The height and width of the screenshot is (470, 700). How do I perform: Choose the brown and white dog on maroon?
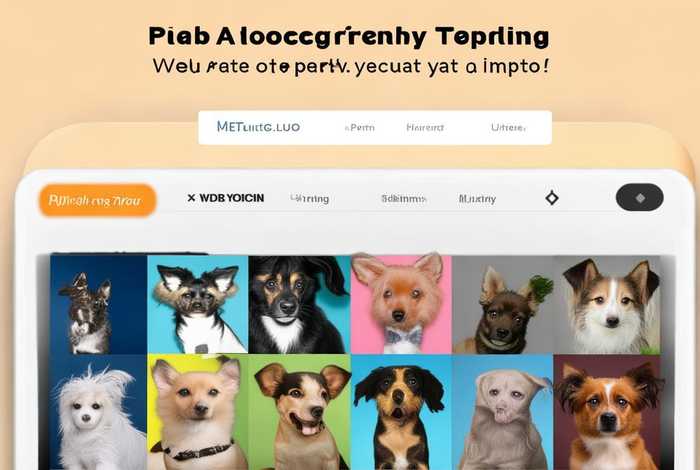click(x=607, y=412)
